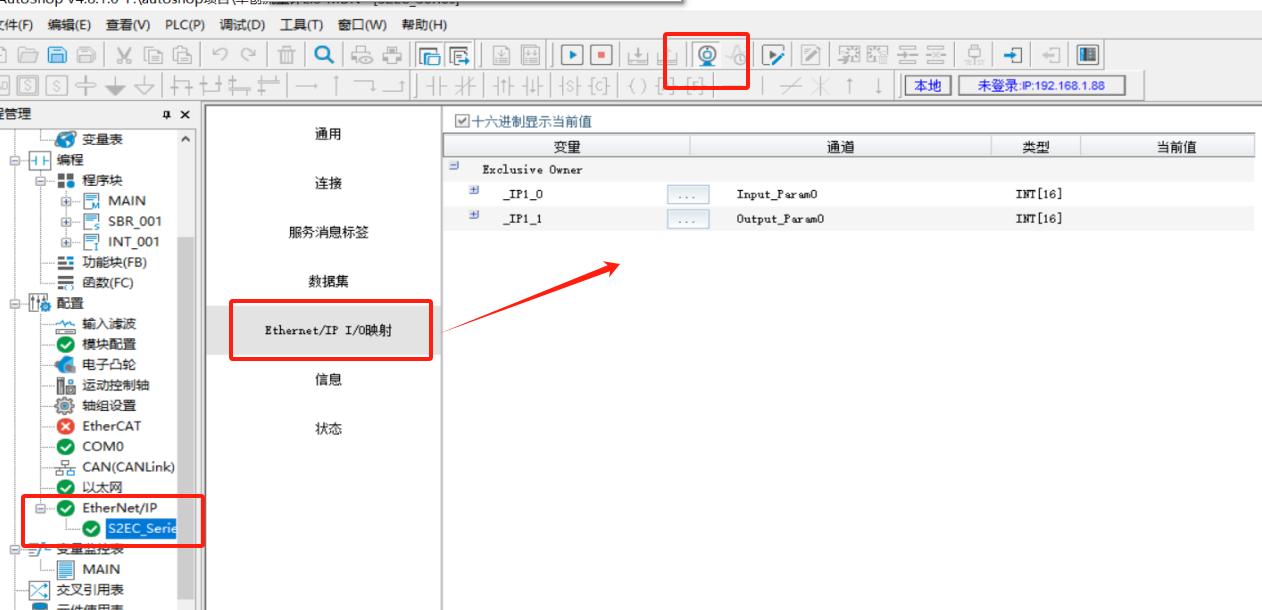Image resolution: width=1262 pixels, height=610 pixels.
Task: Open the 编辑(E) menu
Action: point(70,24)
